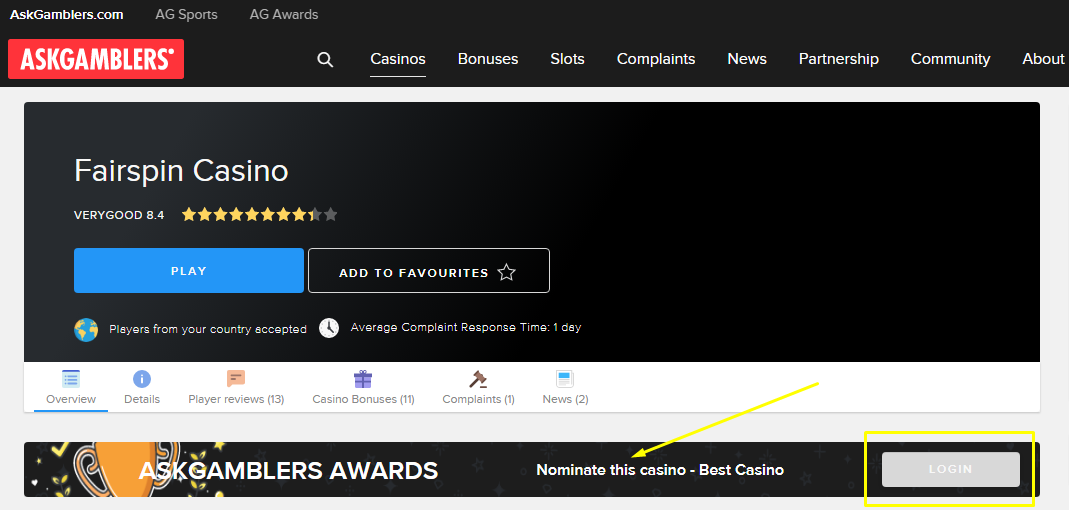This screenshot has height=510, width=1069.
Task: Switch to Casino Bonuses (11) tab
Action: 363,387
